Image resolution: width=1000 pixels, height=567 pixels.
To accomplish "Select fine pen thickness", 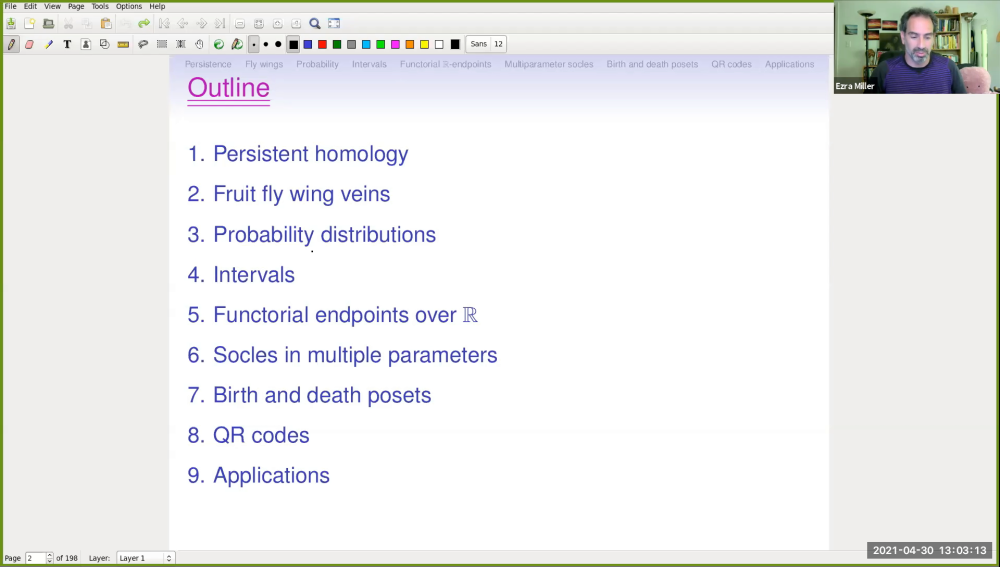I will tap(254, 44).
